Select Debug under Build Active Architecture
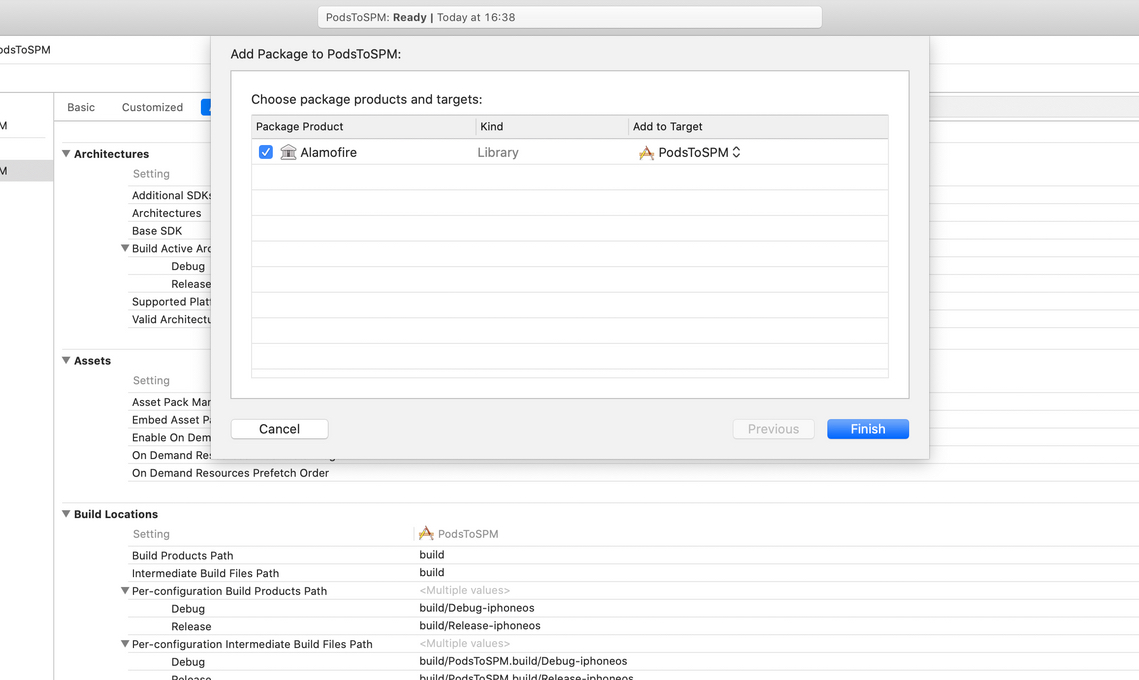This screenshot has height=680, width=1139. click(x=188, y=266)
